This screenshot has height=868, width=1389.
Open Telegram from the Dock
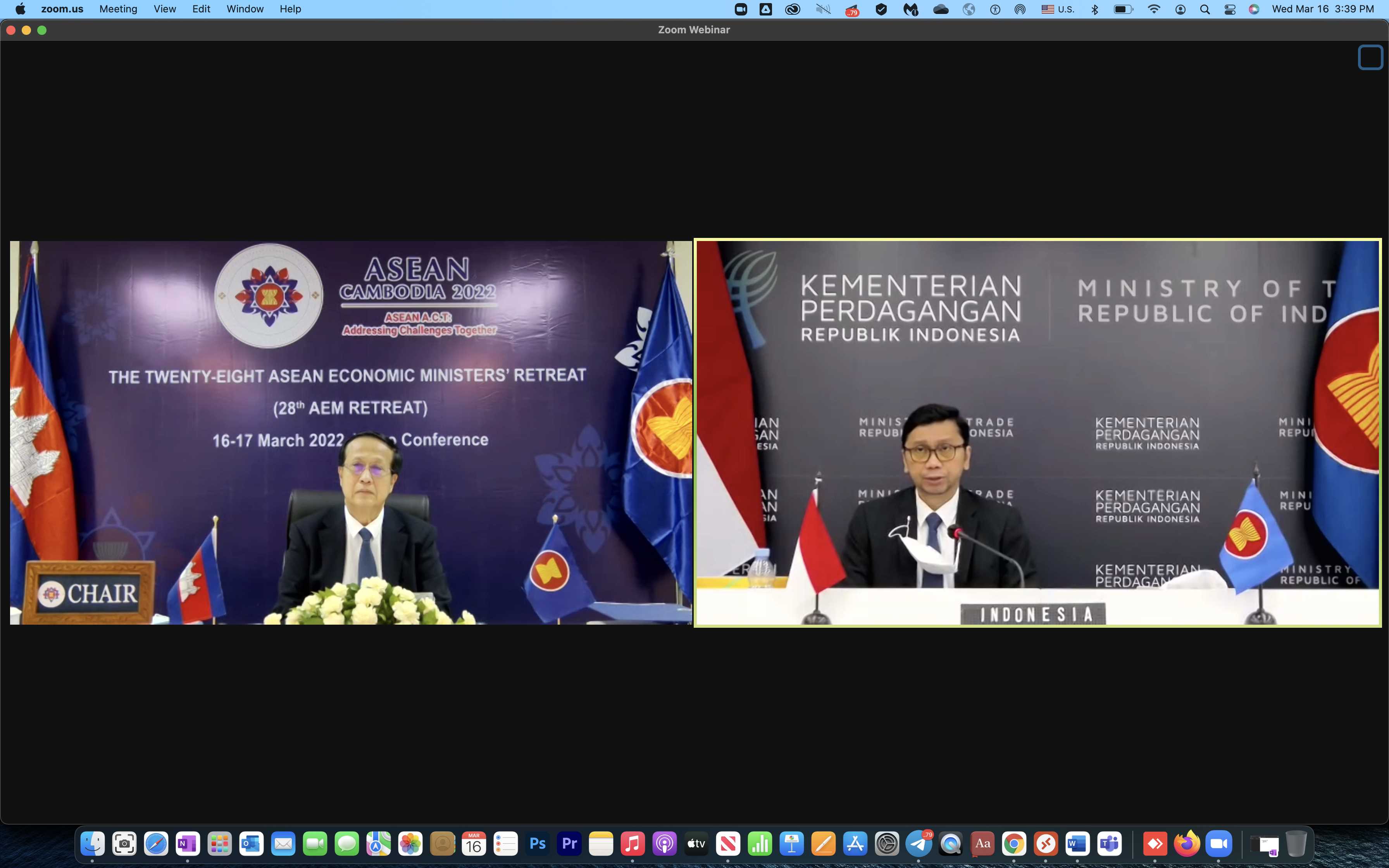pyautogui.click(x=919, y=843)
